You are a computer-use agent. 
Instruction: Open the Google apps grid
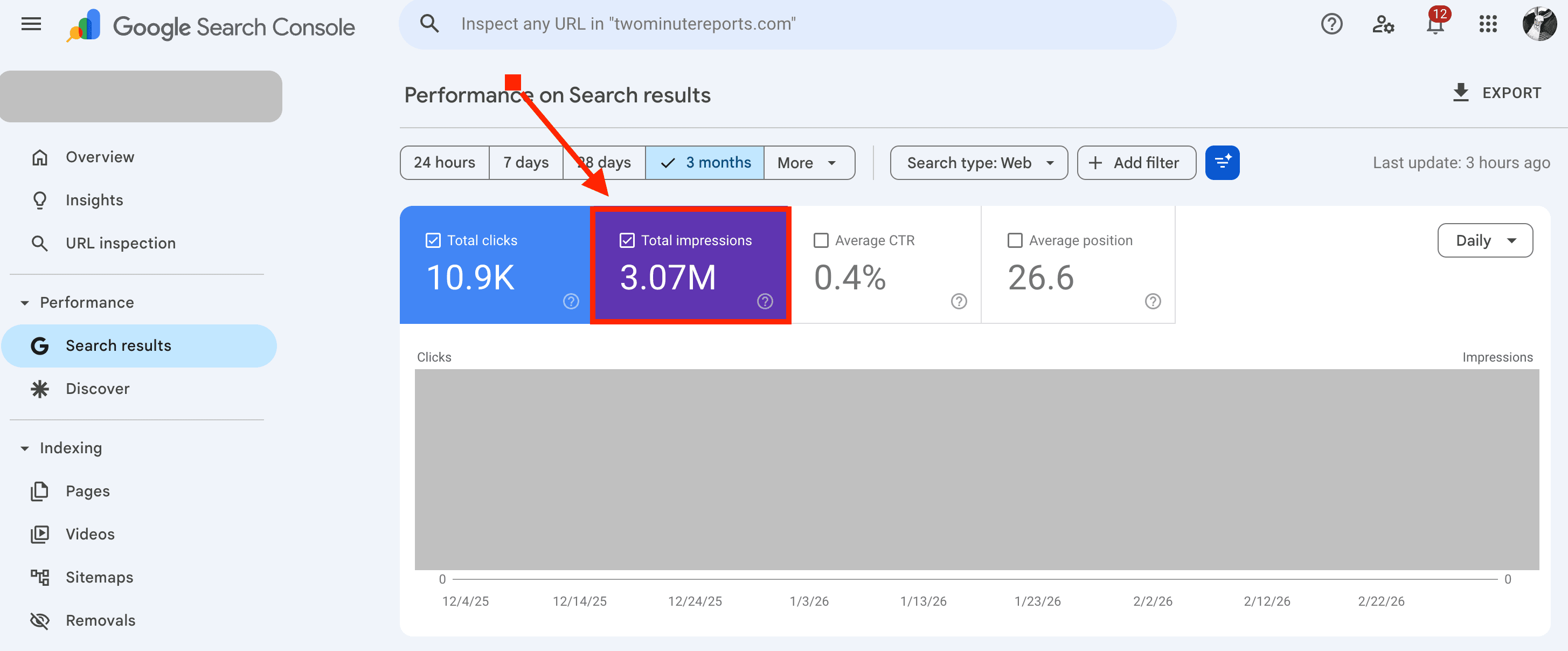tap(1488, 24)
